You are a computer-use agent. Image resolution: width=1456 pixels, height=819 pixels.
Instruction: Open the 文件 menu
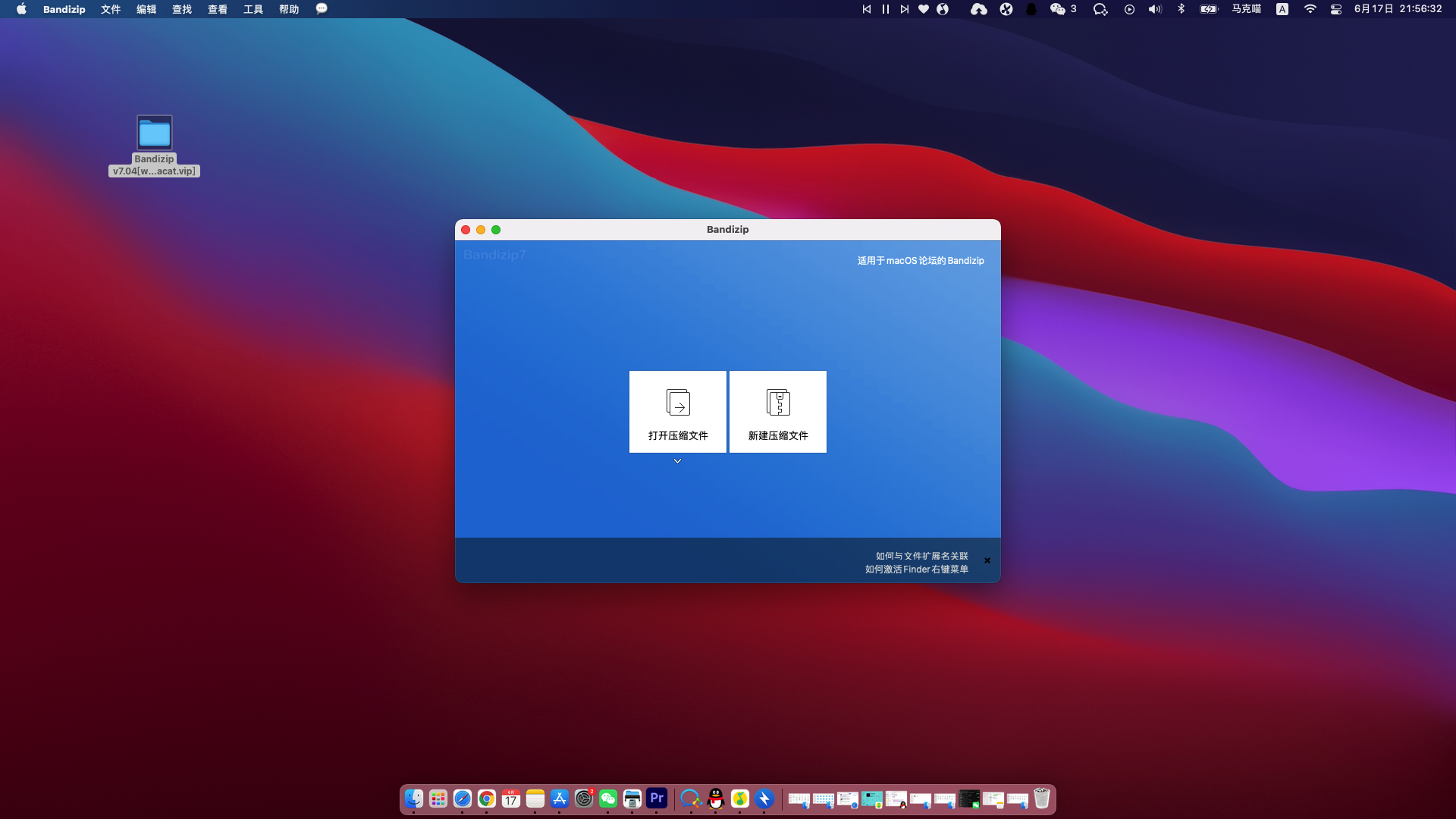(x=111, y=9)
